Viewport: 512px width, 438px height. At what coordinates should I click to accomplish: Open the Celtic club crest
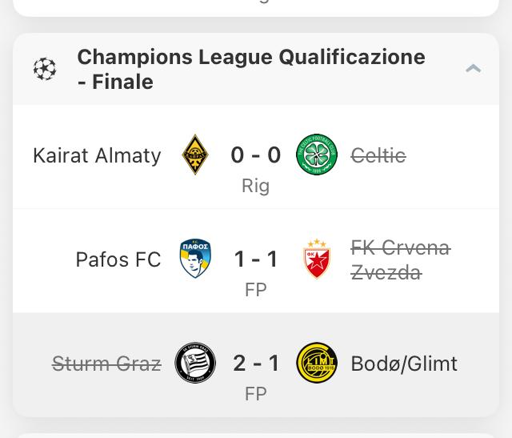tap(317, 155)
